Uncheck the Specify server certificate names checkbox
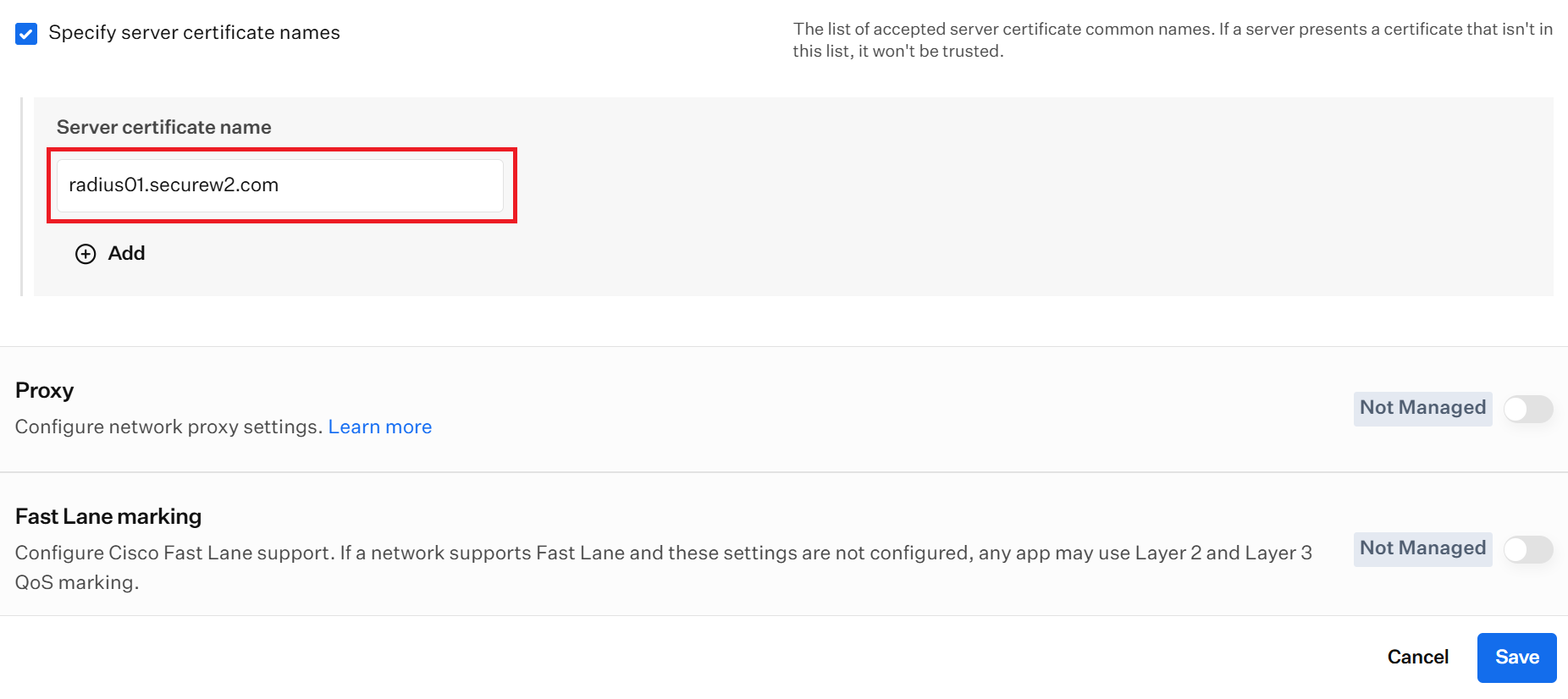 26,34
